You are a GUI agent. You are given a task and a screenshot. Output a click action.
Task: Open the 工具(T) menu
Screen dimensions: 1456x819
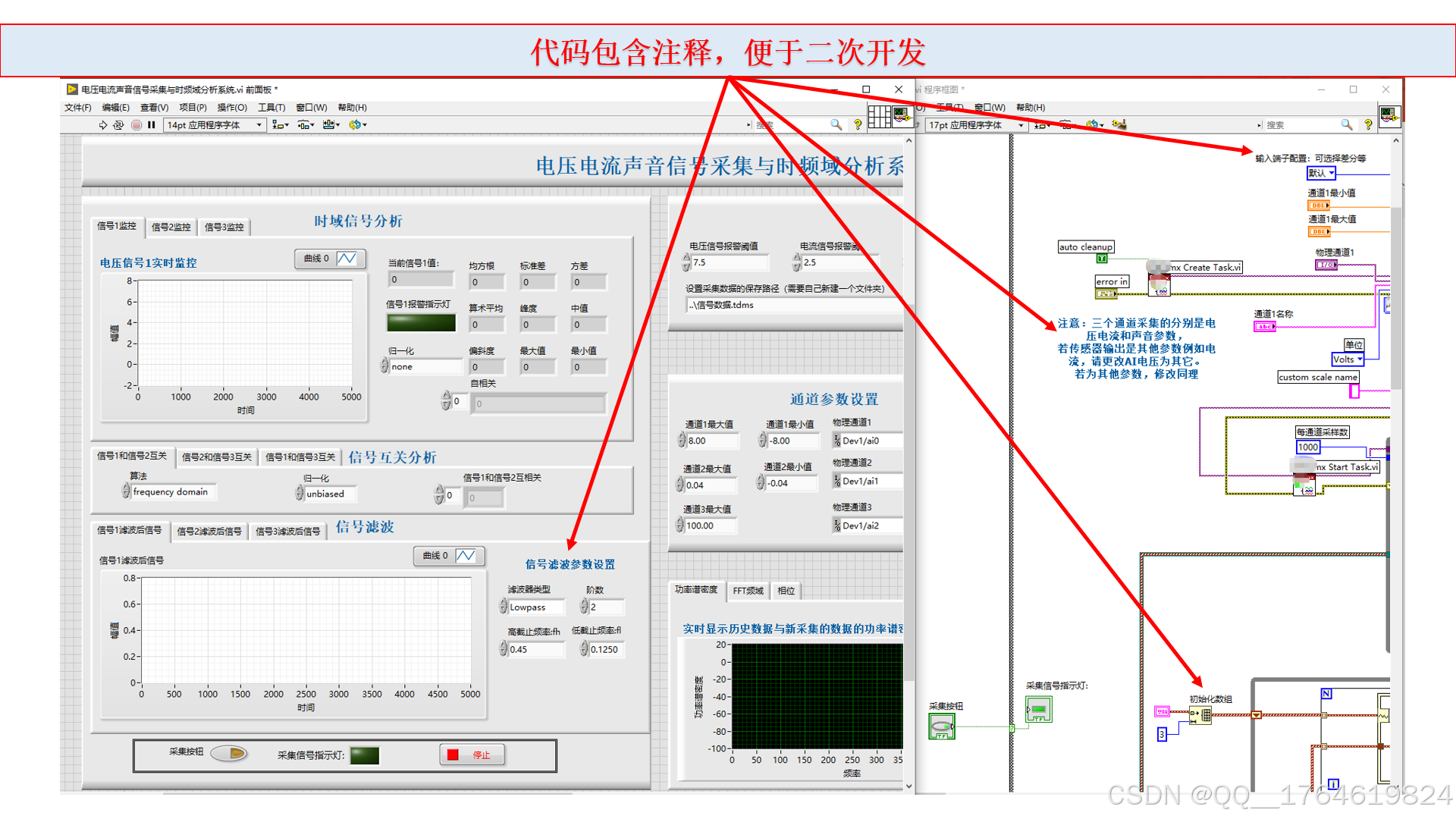coord(271,108)
